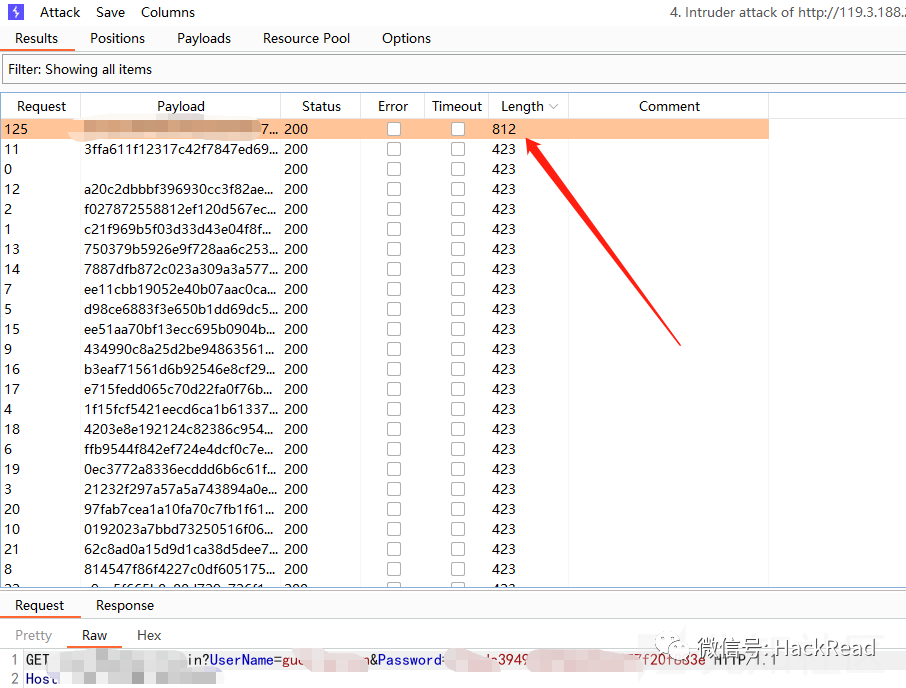Toggle the Length column sort arrow
This screenshot has width=906, height=688.
554,107
